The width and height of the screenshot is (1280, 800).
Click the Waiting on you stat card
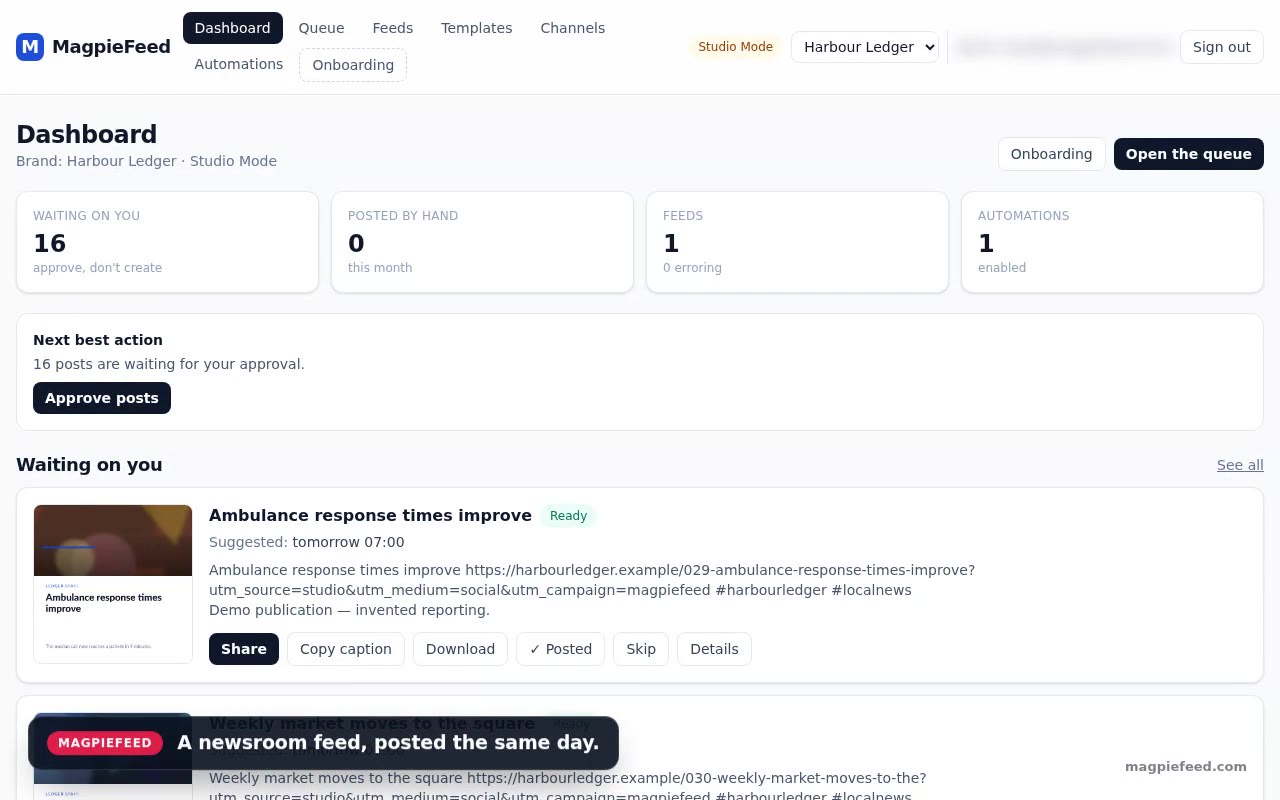167,242
